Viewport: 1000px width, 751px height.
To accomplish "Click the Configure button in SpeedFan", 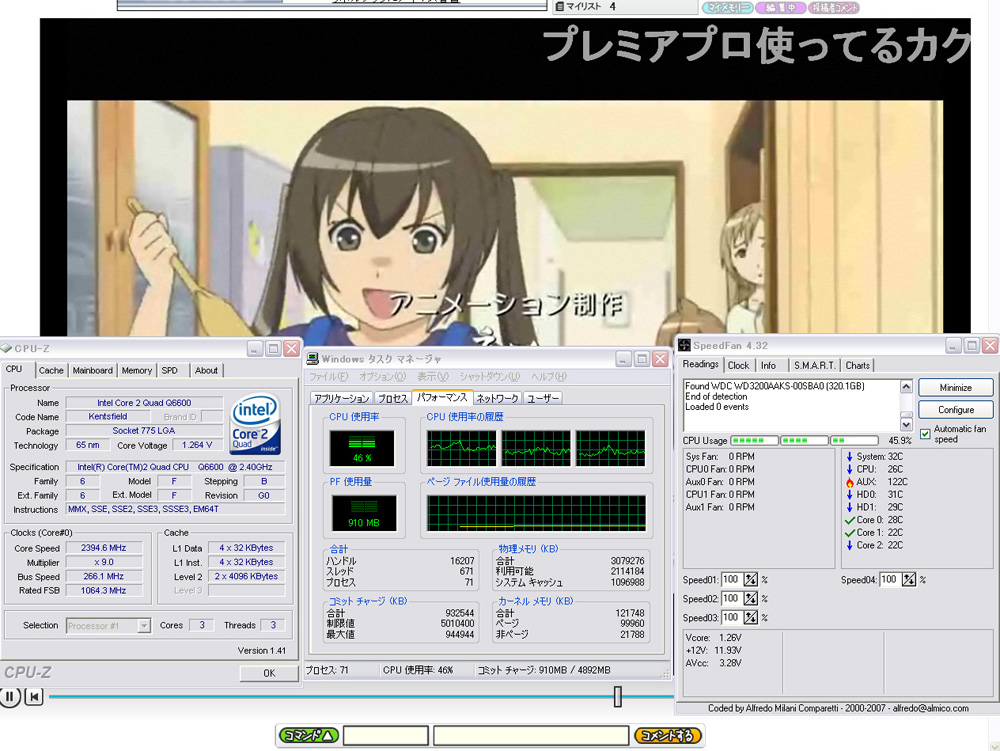I will (x=955, y=410).
